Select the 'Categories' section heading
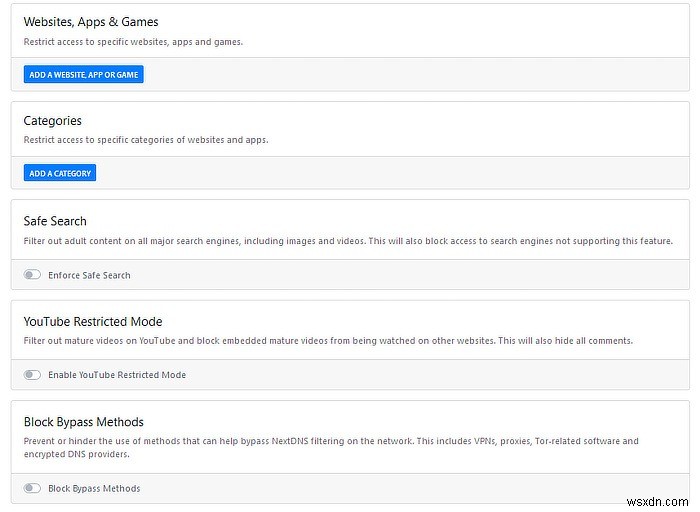This screenshot has width=700, height=512. click(x=53, y=121)
